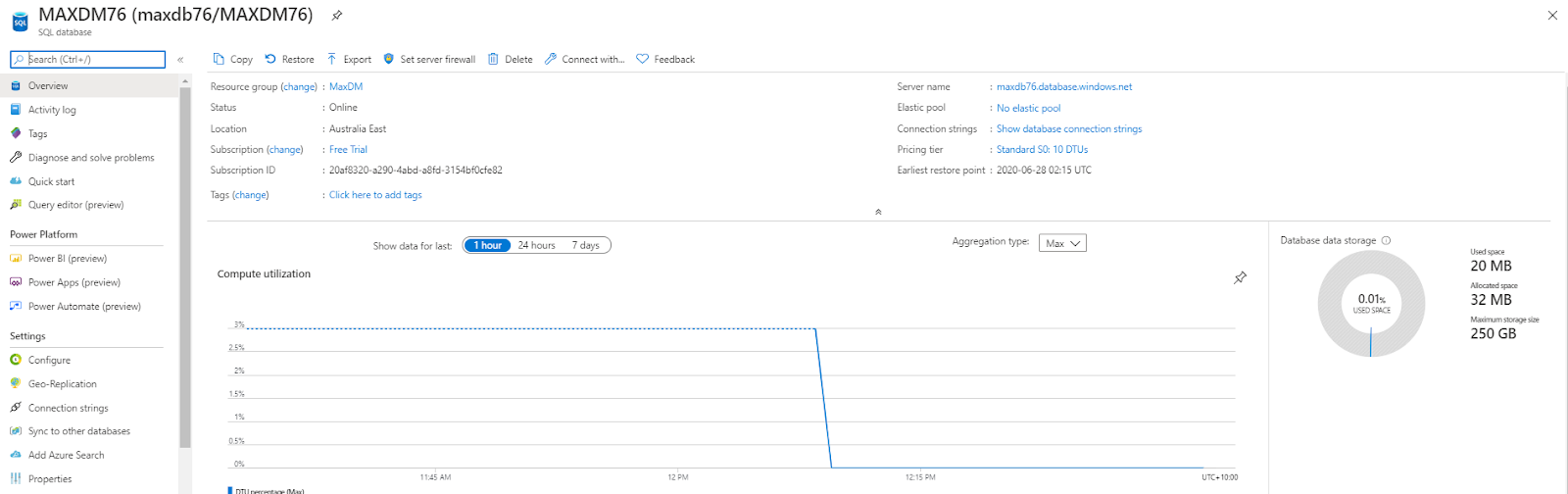Collapse the left menu with the double chevron
Viewport: 1568px width, 494px height.
(x=180, y=60)
